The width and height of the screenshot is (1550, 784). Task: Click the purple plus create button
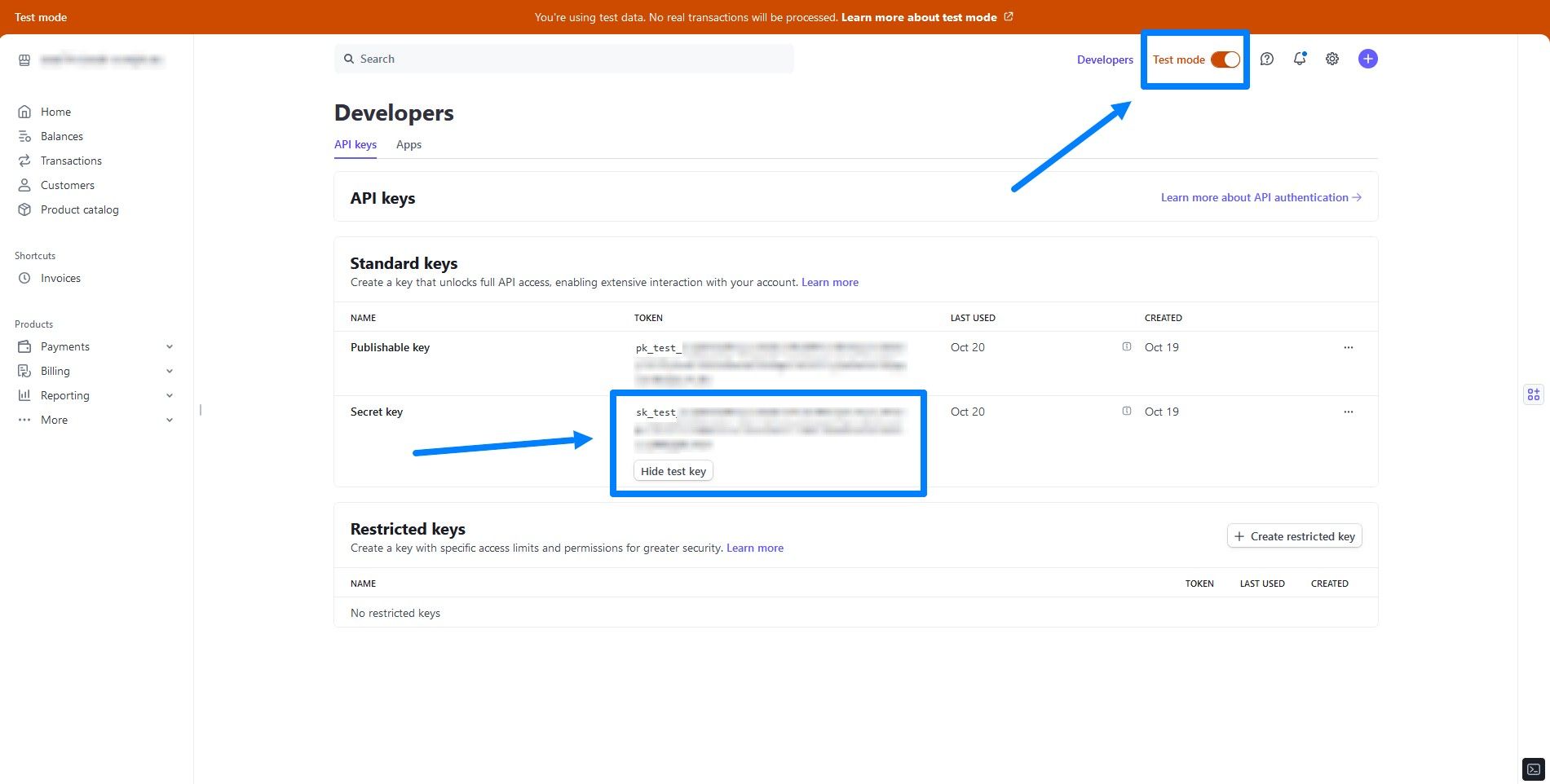(x=1368, y=59)
